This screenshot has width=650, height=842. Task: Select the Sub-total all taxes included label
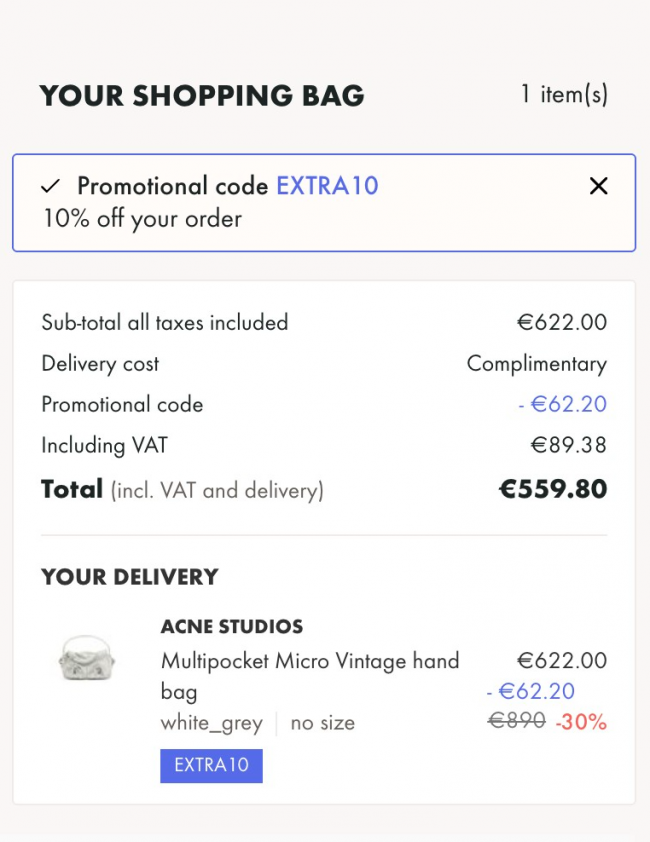(x=164, y=322)
